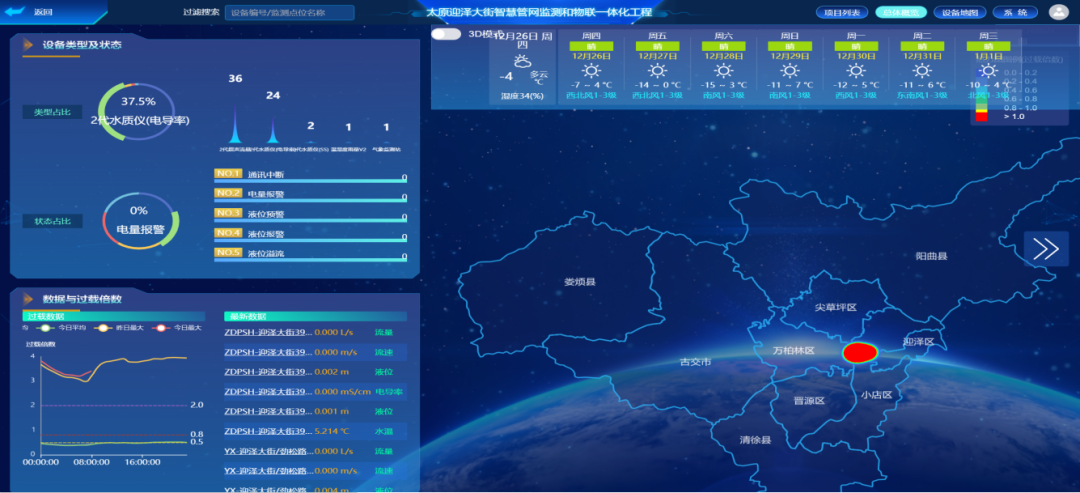The image size is (1080, 493).
Task: Click the sun icon for 12月30日
Action: [855, 70]
